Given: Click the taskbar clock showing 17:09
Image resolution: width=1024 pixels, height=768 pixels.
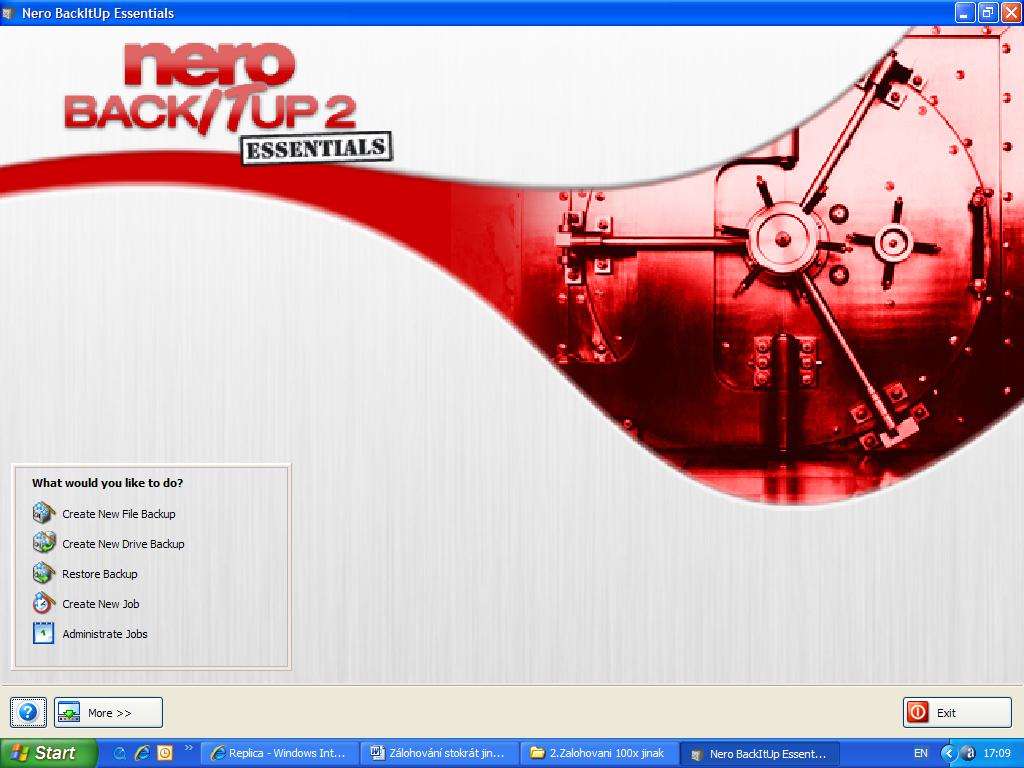Looking at the screenshot, I should coord(996,753).
